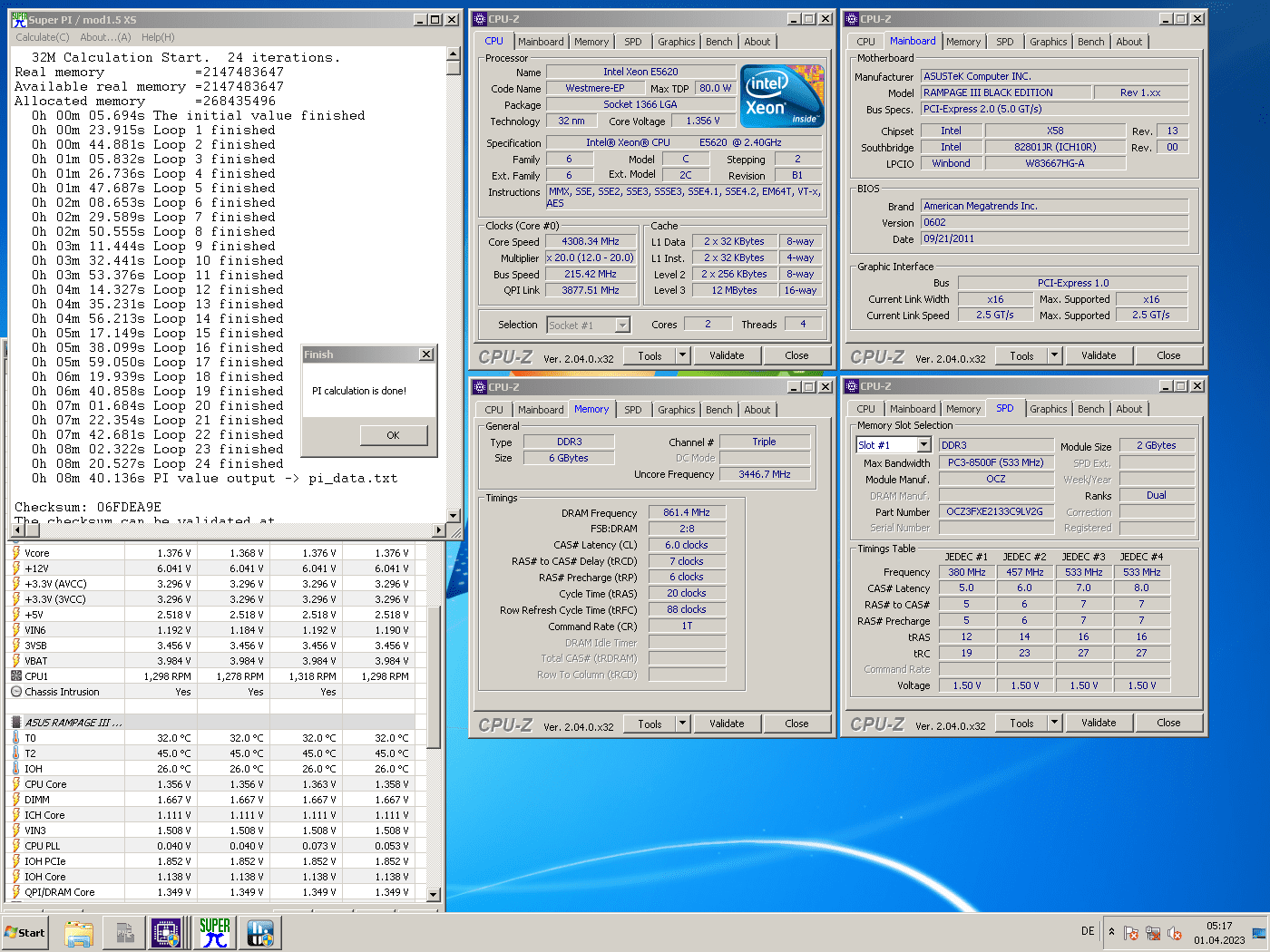Image resolution: width=1270 pixels, height=952 pixels.
Task: Click the muted volume tray icon
Action: click(x=1175, y=933)
